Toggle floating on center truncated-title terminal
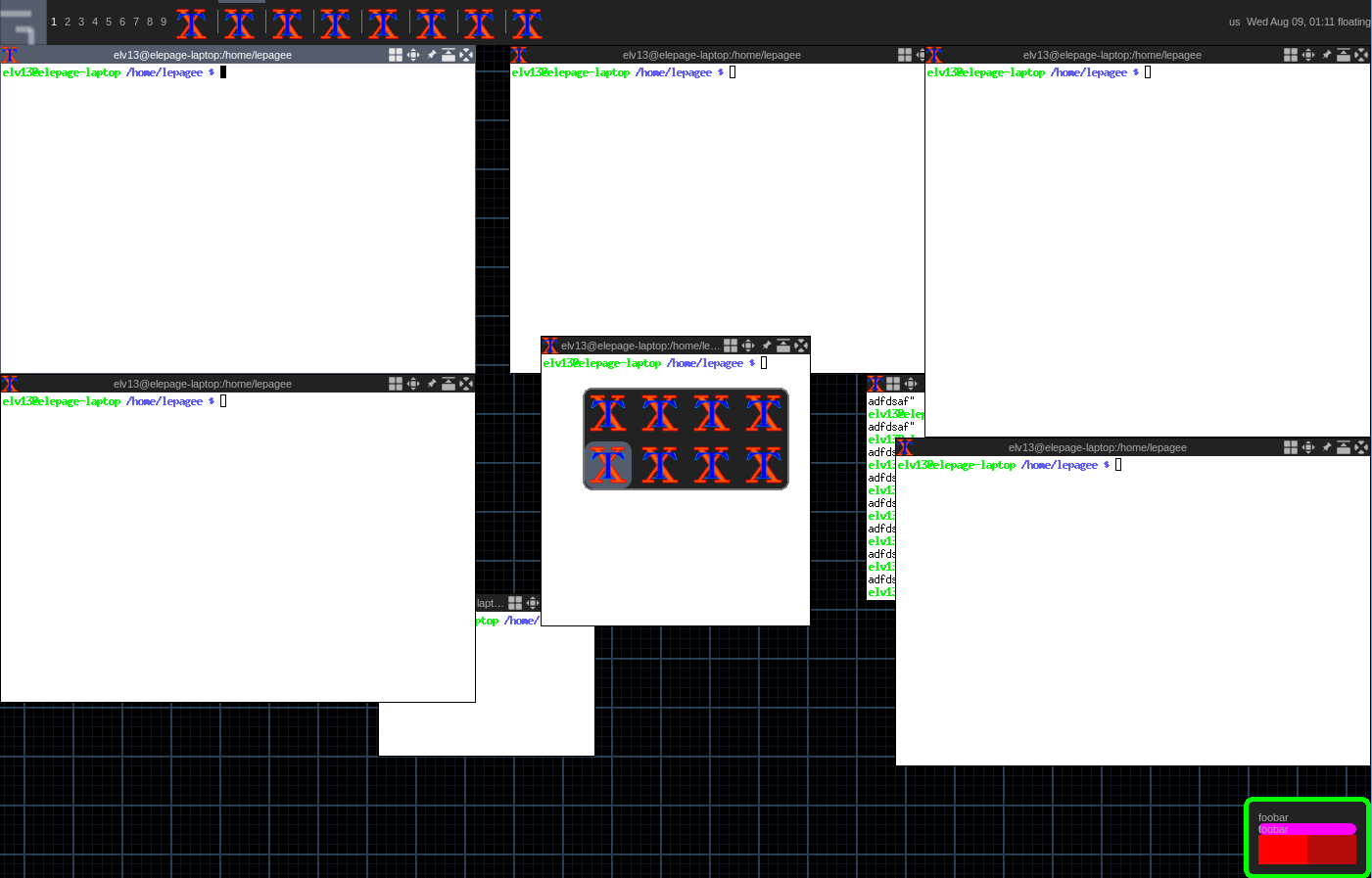1372x878 pixels. 731,346
